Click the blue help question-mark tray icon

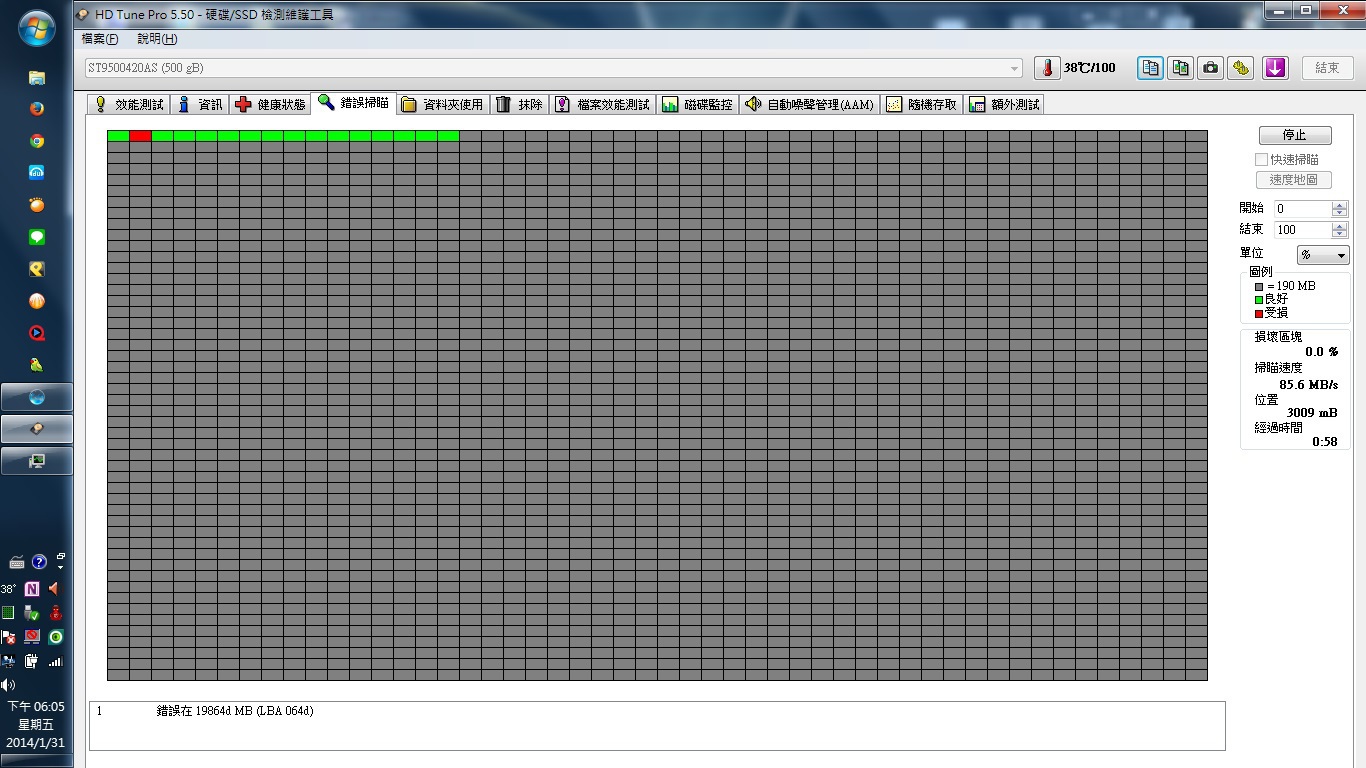pos(39,562)
